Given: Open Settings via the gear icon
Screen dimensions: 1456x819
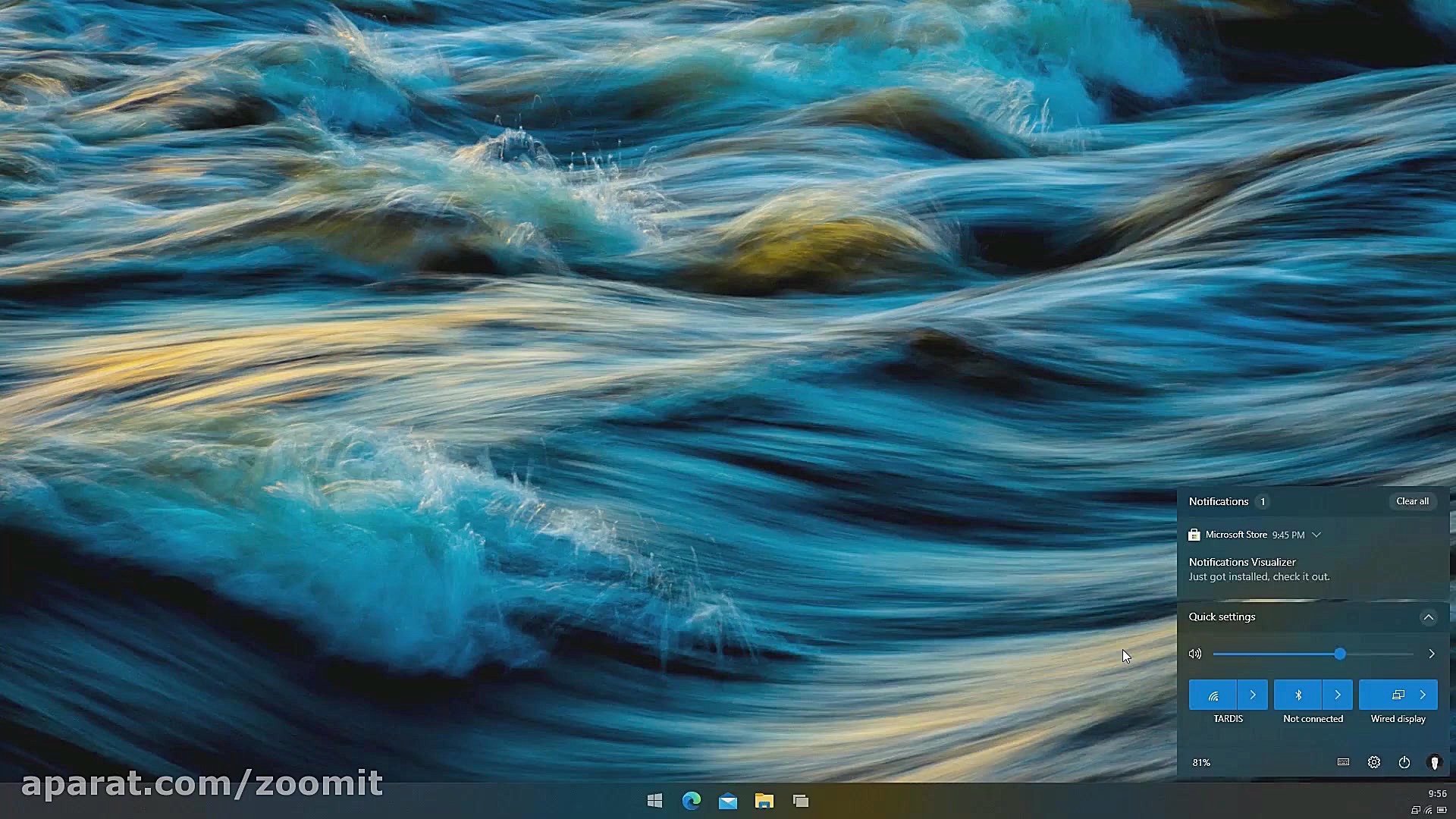Looking at the screenshot, I should pyautogui.click(x=1373, y=762).
